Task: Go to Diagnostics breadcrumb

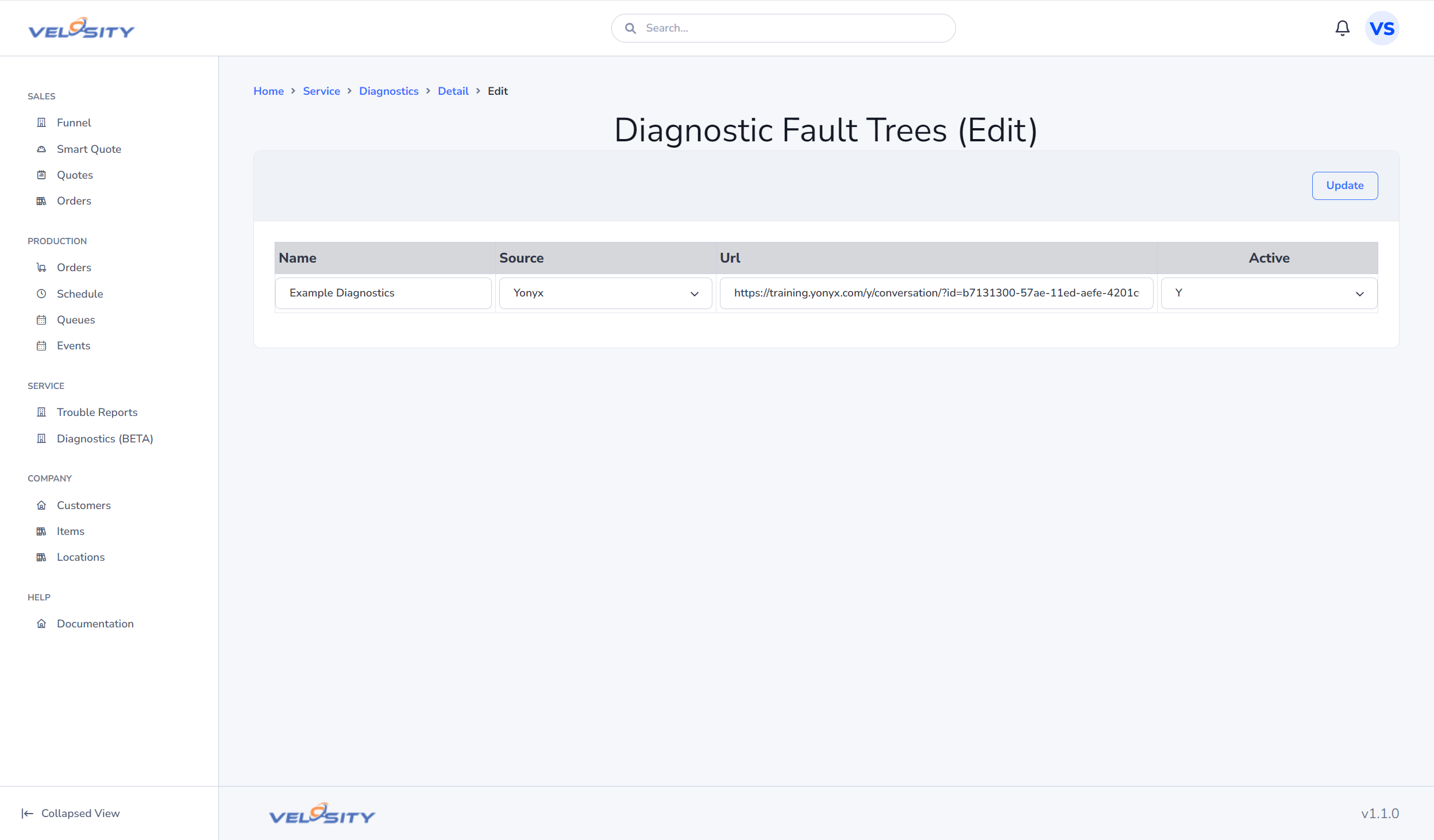Action: tap(389, 91)
